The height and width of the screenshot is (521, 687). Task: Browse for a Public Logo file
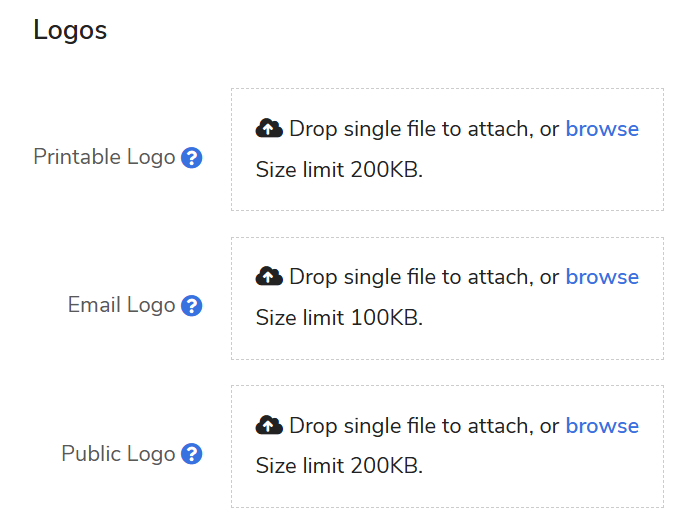click(x=602, y=426)
